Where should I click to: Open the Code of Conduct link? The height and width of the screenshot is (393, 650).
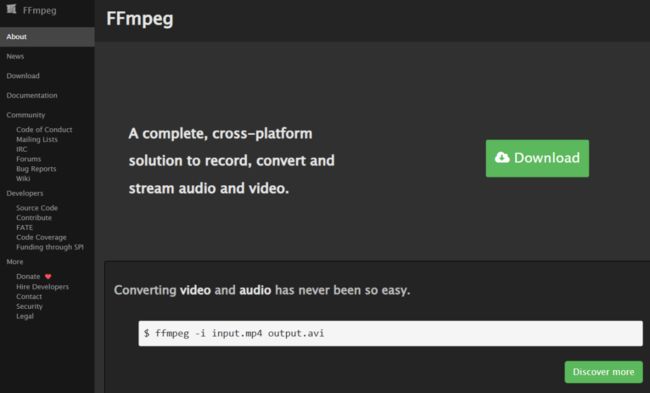pos(44,129)
